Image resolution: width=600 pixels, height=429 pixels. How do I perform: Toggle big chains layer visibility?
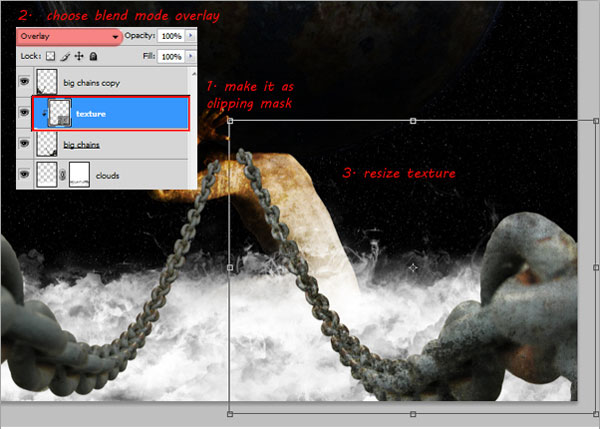24,143
